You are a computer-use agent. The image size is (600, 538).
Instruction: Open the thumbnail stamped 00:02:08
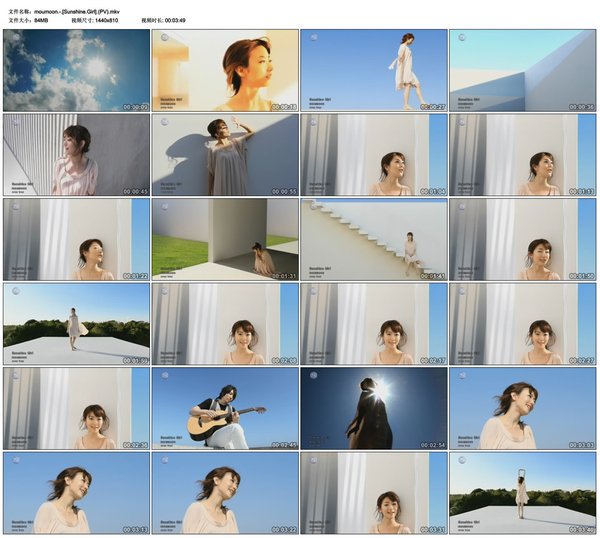point(225,324)
